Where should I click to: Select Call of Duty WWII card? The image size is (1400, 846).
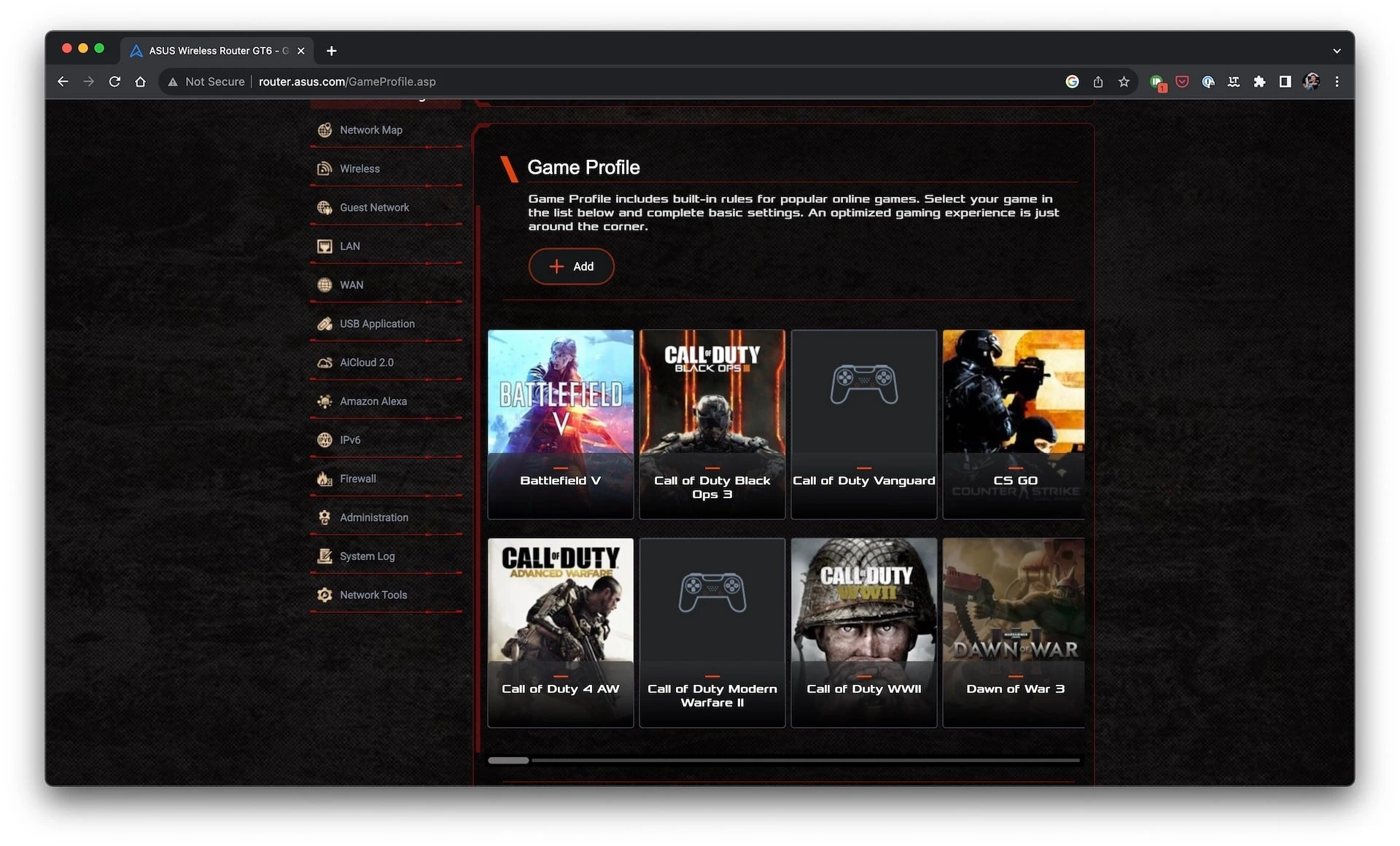click(864, 633)
